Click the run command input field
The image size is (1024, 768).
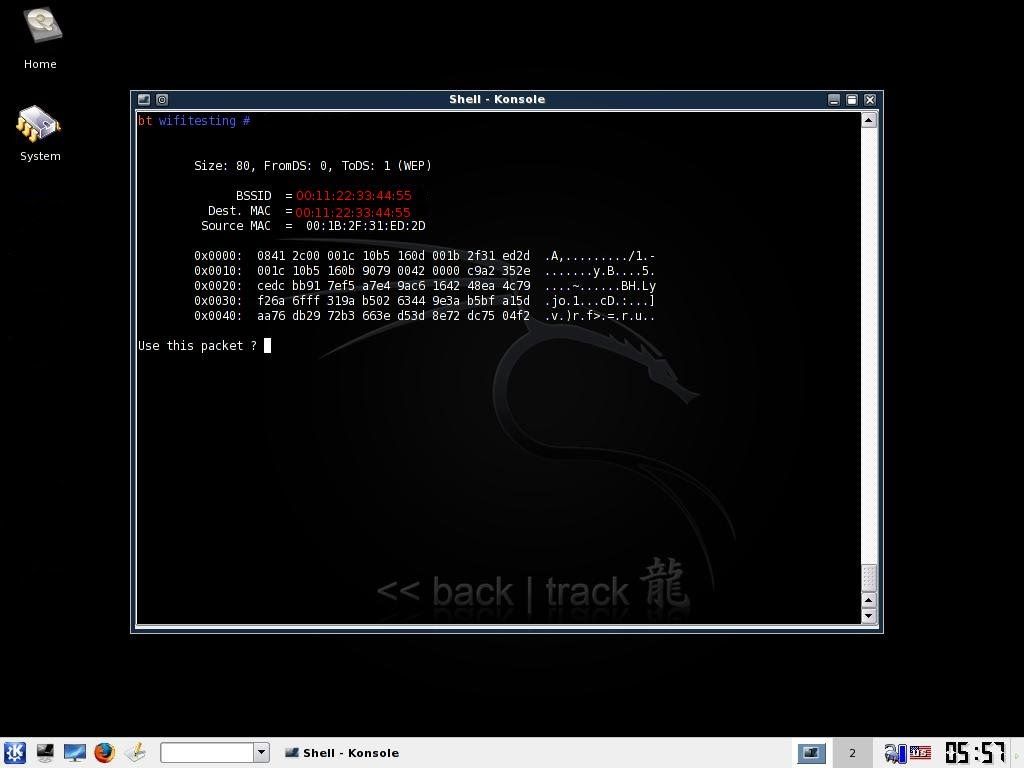point(207,752)
